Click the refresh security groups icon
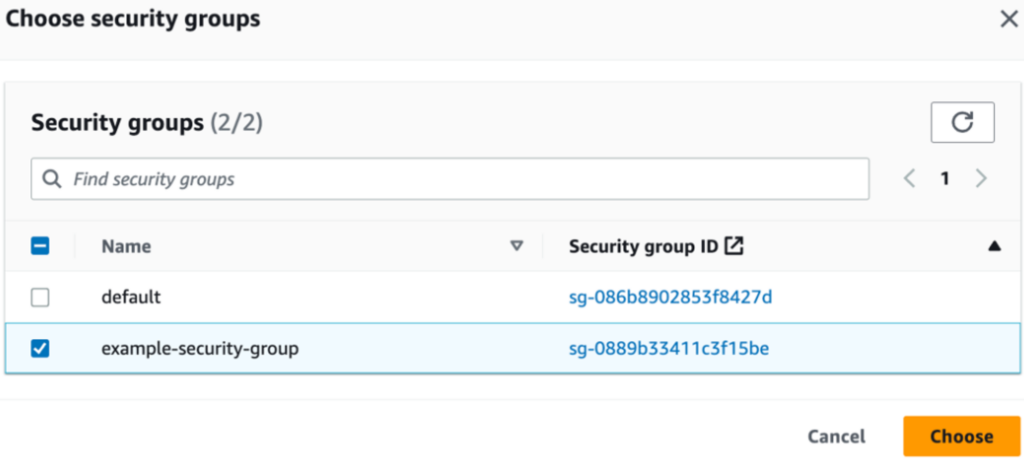1024x460 pixels. pyautogui.click(x=962, y=122)
